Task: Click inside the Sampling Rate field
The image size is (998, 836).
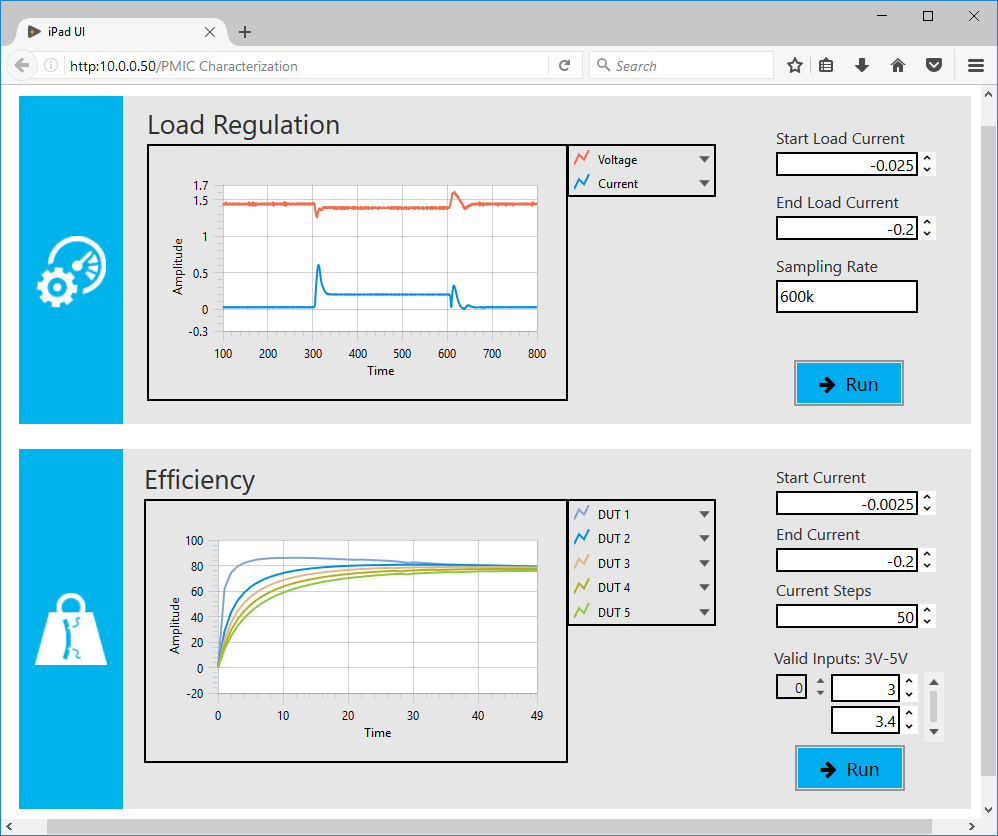Action: pos(846,296)
